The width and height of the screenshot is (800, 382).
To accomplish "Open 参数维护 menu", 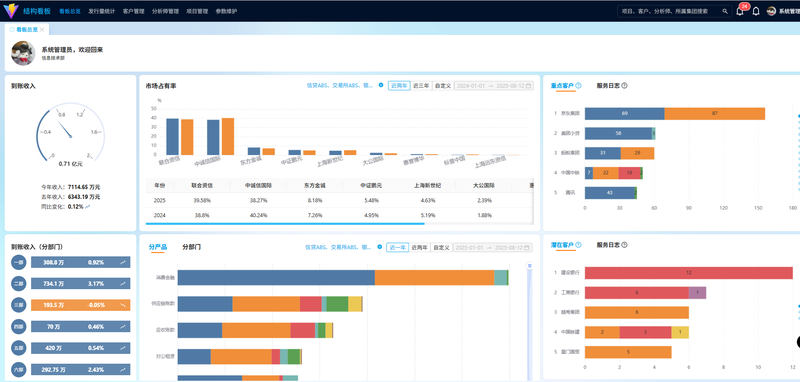I will (x=226, y=11).
